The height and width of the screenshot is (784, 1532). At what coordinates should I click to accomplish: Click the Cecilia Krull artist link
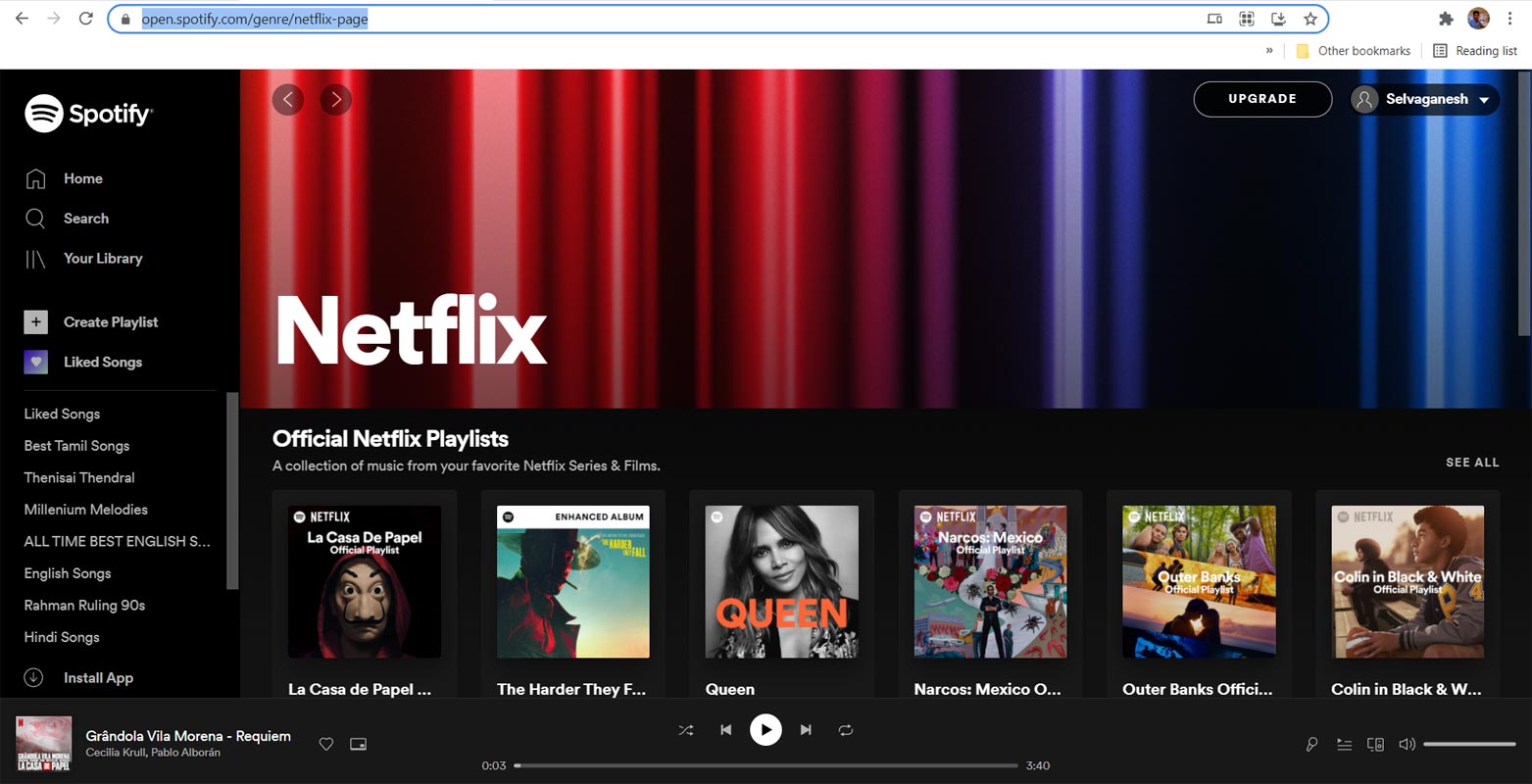[x=115, y=753]
